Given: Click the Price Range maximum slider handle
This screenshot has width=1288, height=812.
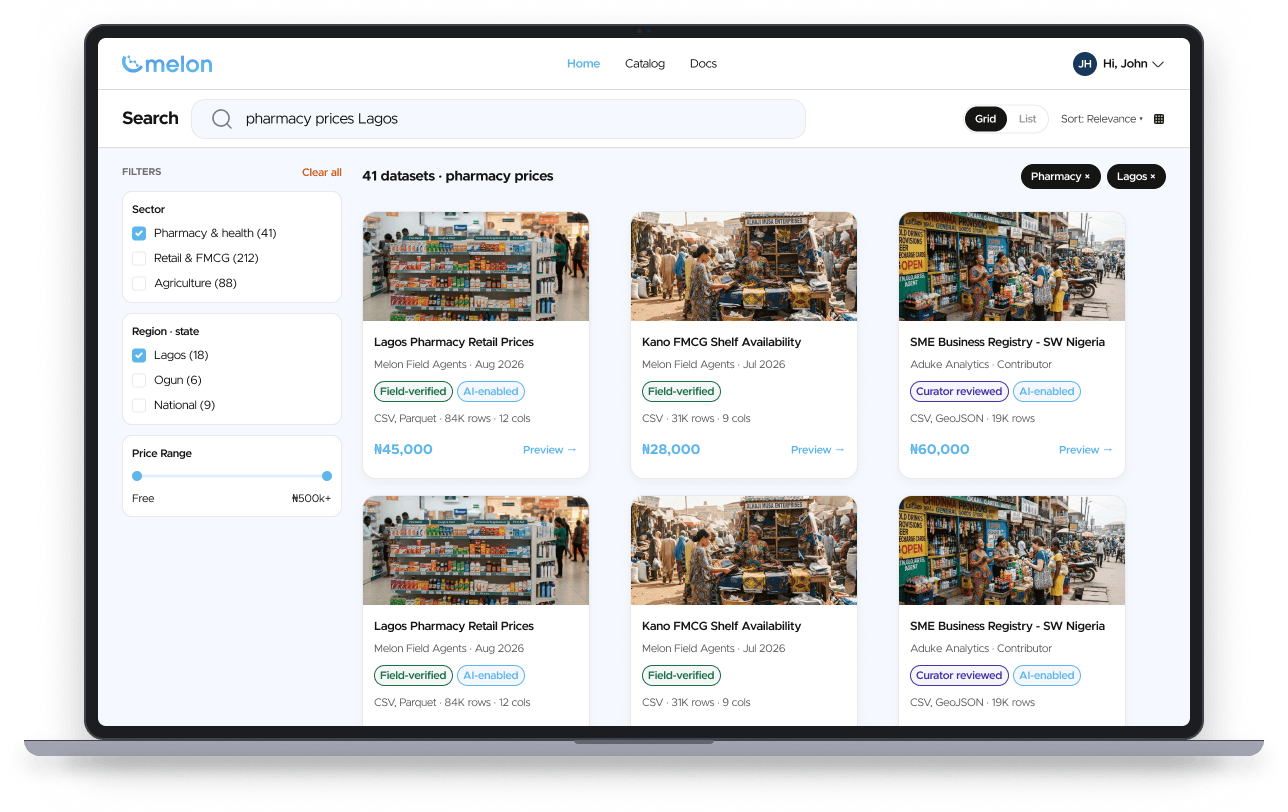Looking at the screenshot, I should pos(327,476).
